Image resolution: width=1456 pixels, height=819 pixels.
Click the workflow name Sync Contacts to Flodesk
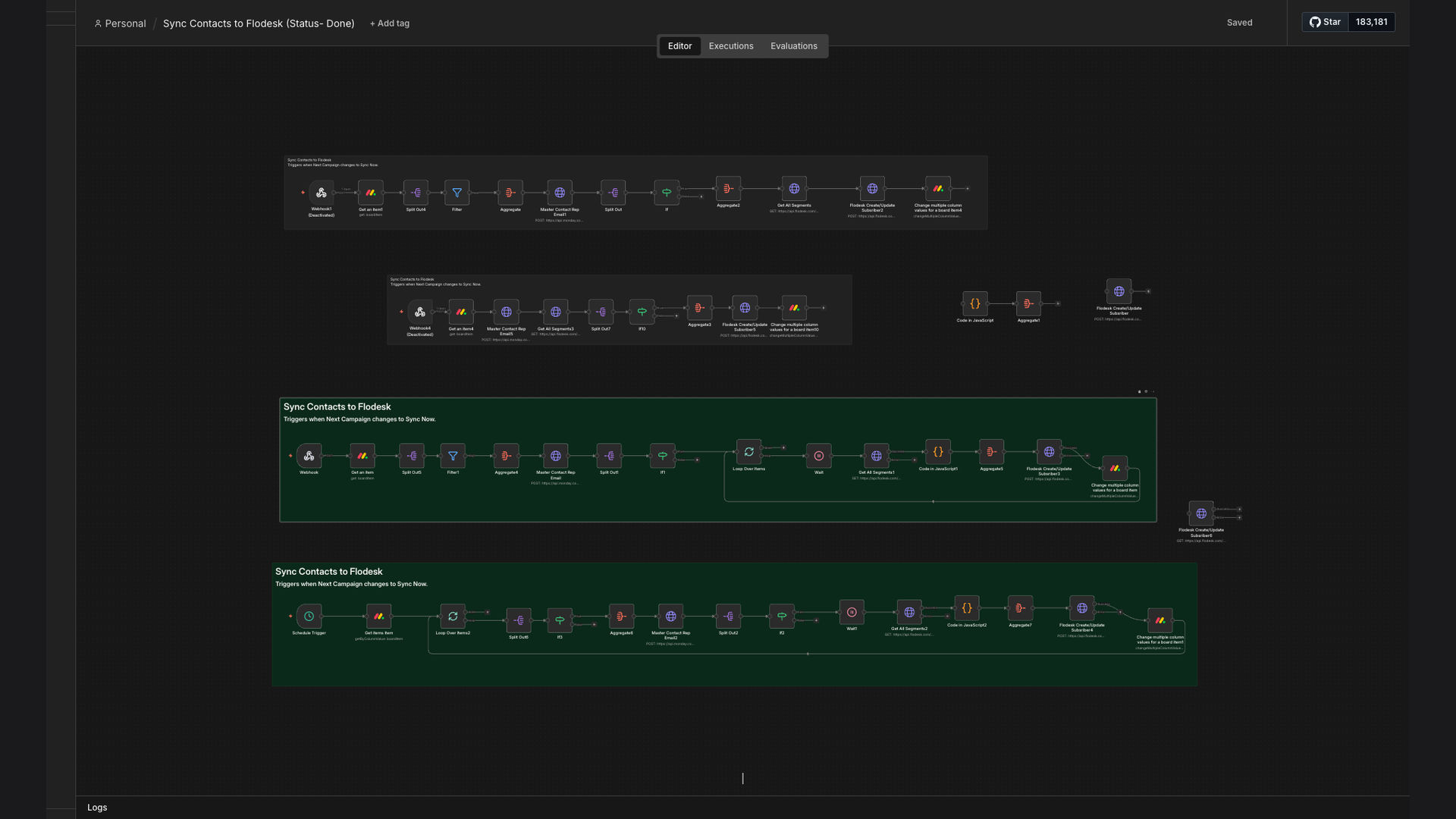(259, 24)
